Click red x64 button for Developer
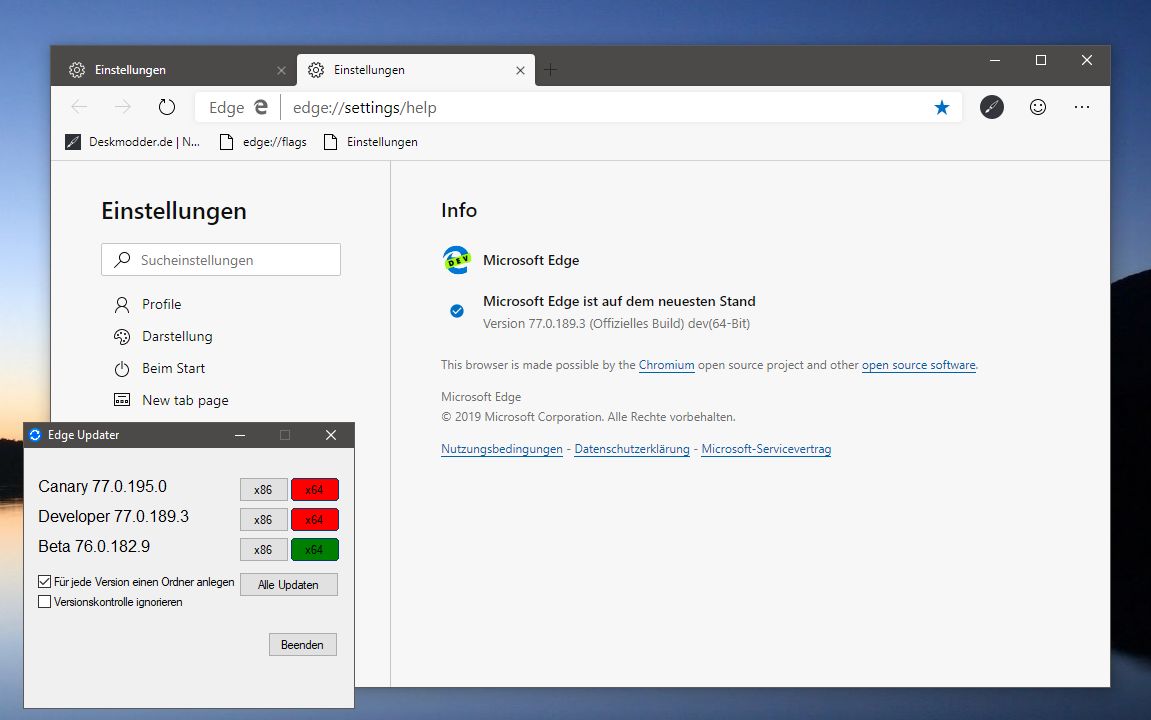Image resolution: width=1151 pixels, height=720 pixels. point(315,520)
